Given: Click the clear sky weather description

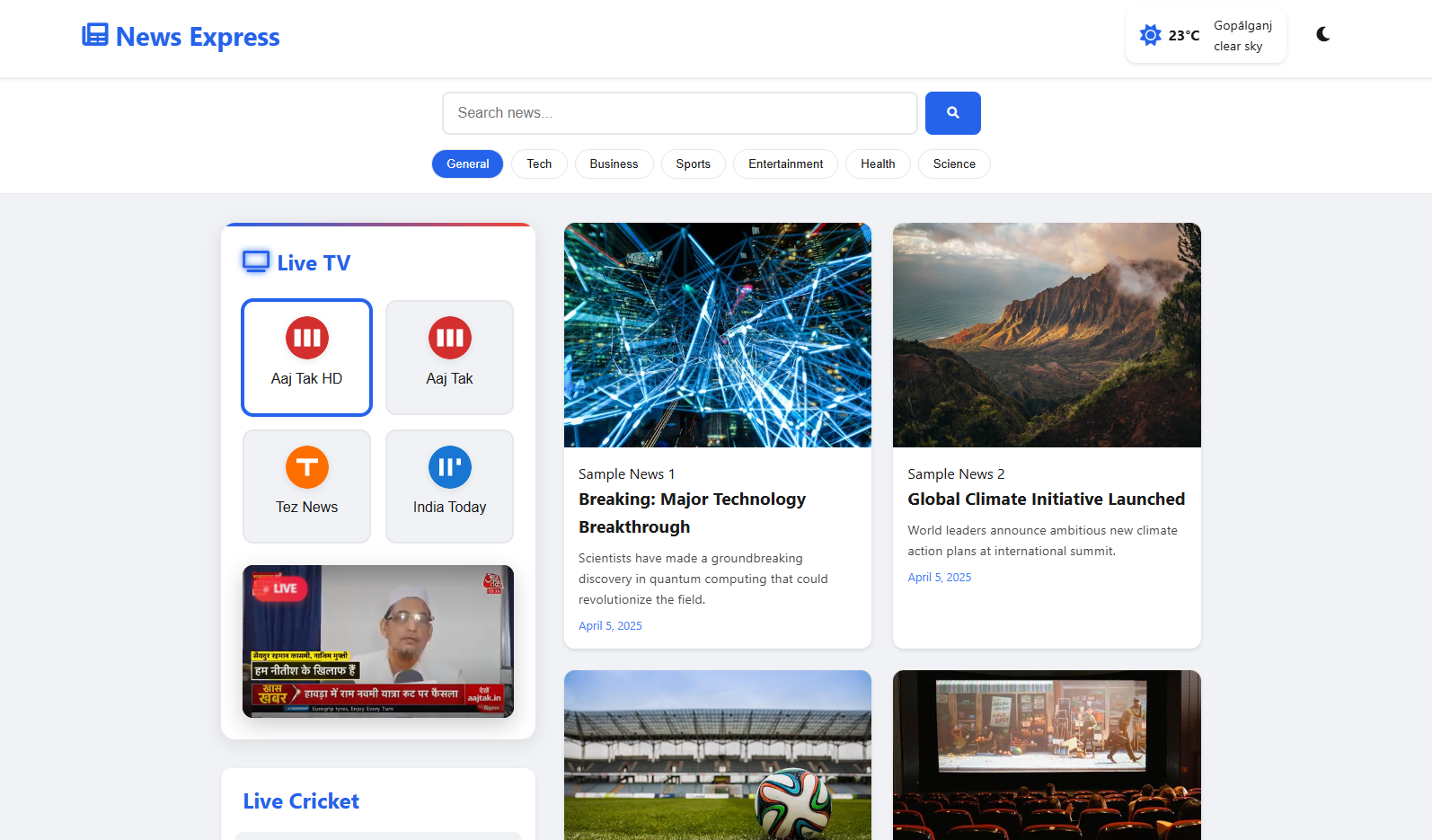Looking at the screenshot, I should coord(1238,47).
